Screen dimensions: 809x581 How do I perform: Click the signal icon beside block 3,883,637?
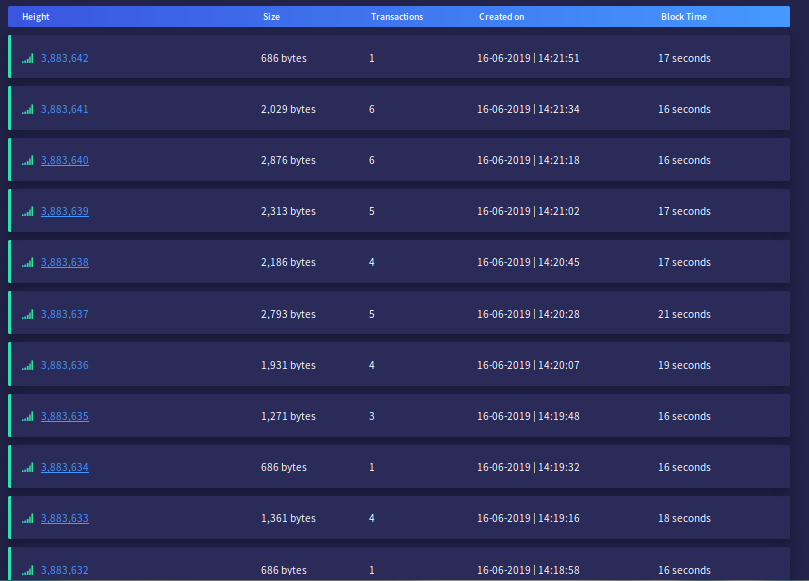[28, 314]
